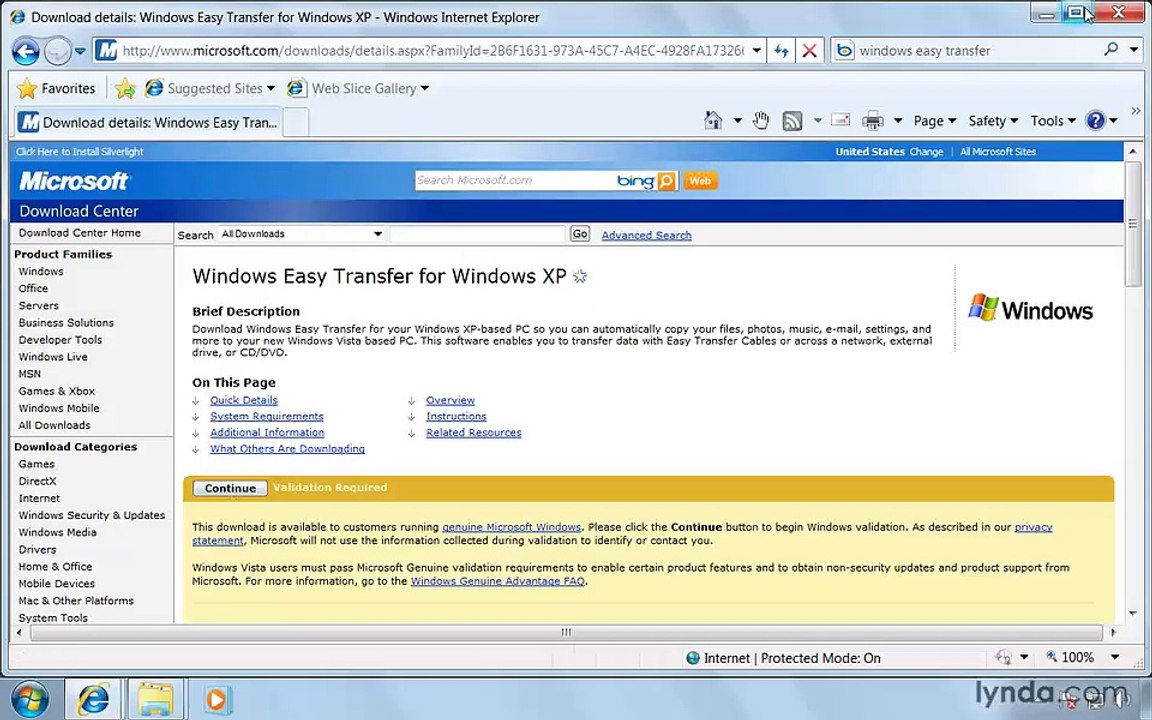
Task: Click the Windows logo image
Action: (1030, 309)
